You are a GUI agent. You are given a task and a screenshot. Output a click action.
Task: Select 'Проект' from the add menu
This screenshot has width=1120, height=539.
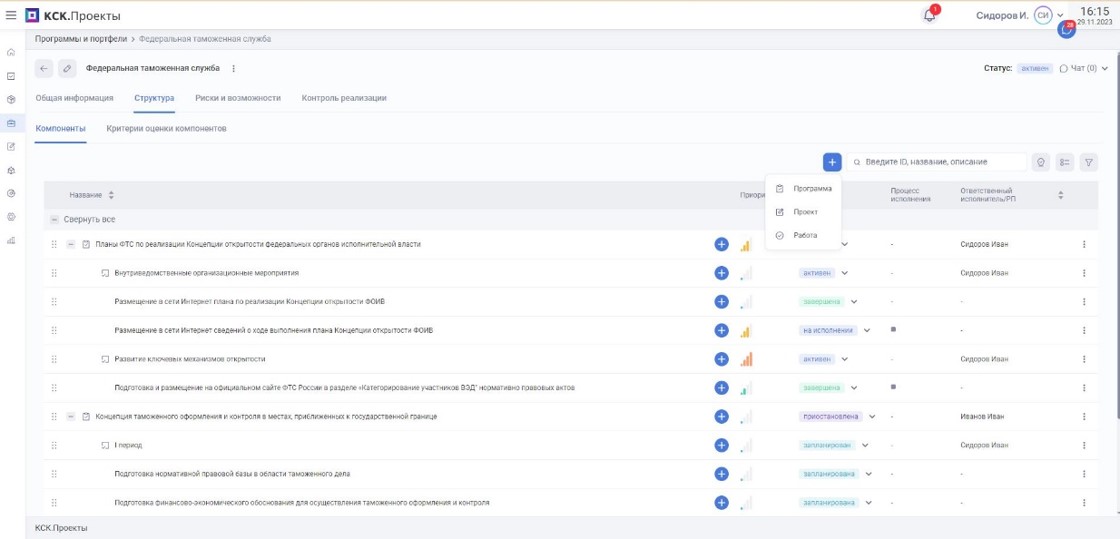click(805, 212)
